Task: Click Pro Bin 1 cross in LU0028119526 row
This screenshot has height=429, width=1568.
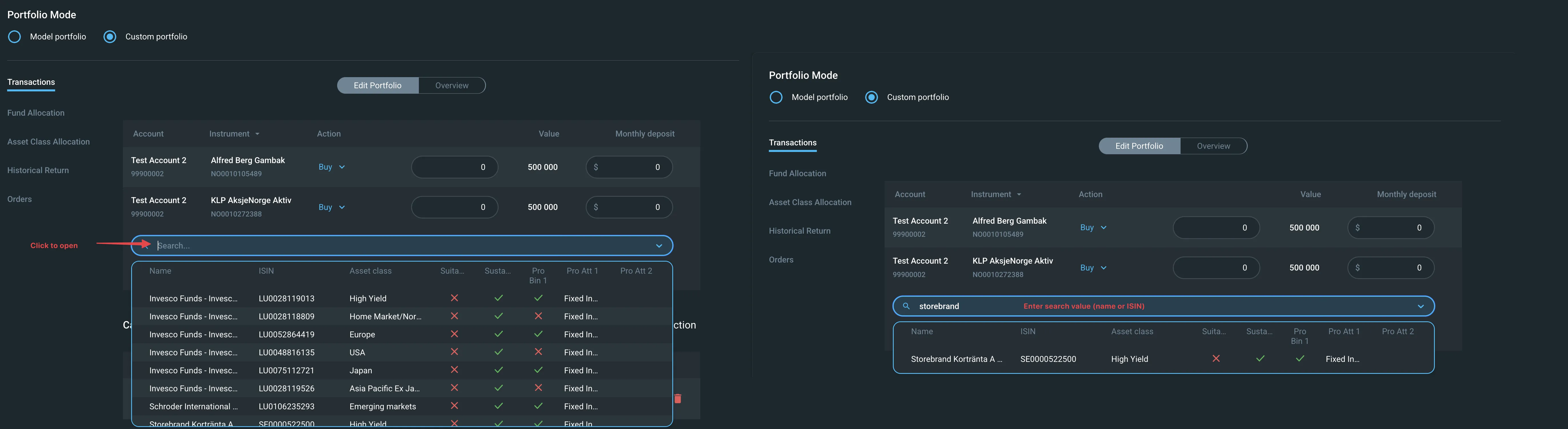Action: tap(538, 388)
